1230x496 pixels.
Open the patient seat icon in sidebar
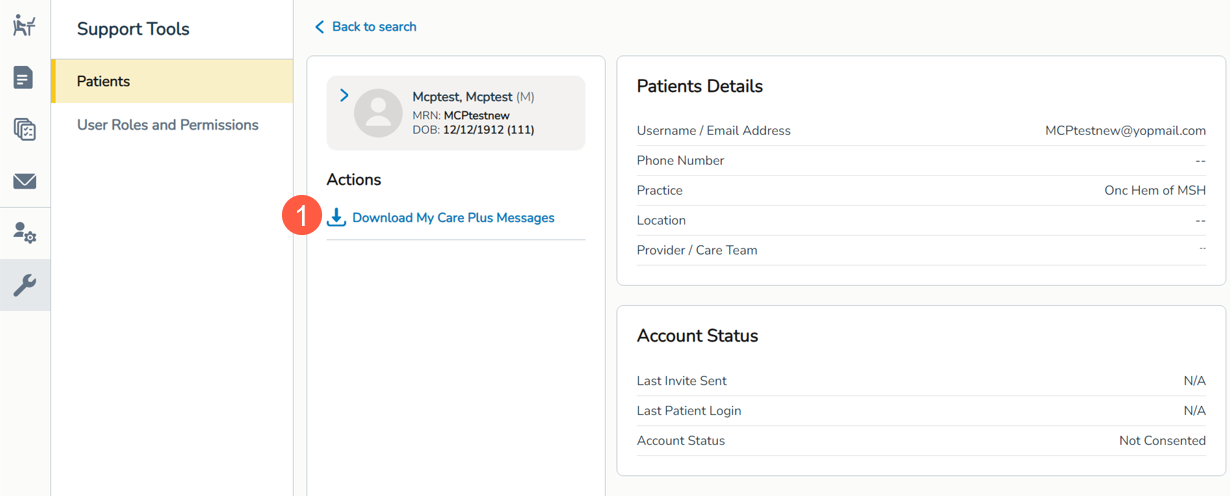pos(24,26)
